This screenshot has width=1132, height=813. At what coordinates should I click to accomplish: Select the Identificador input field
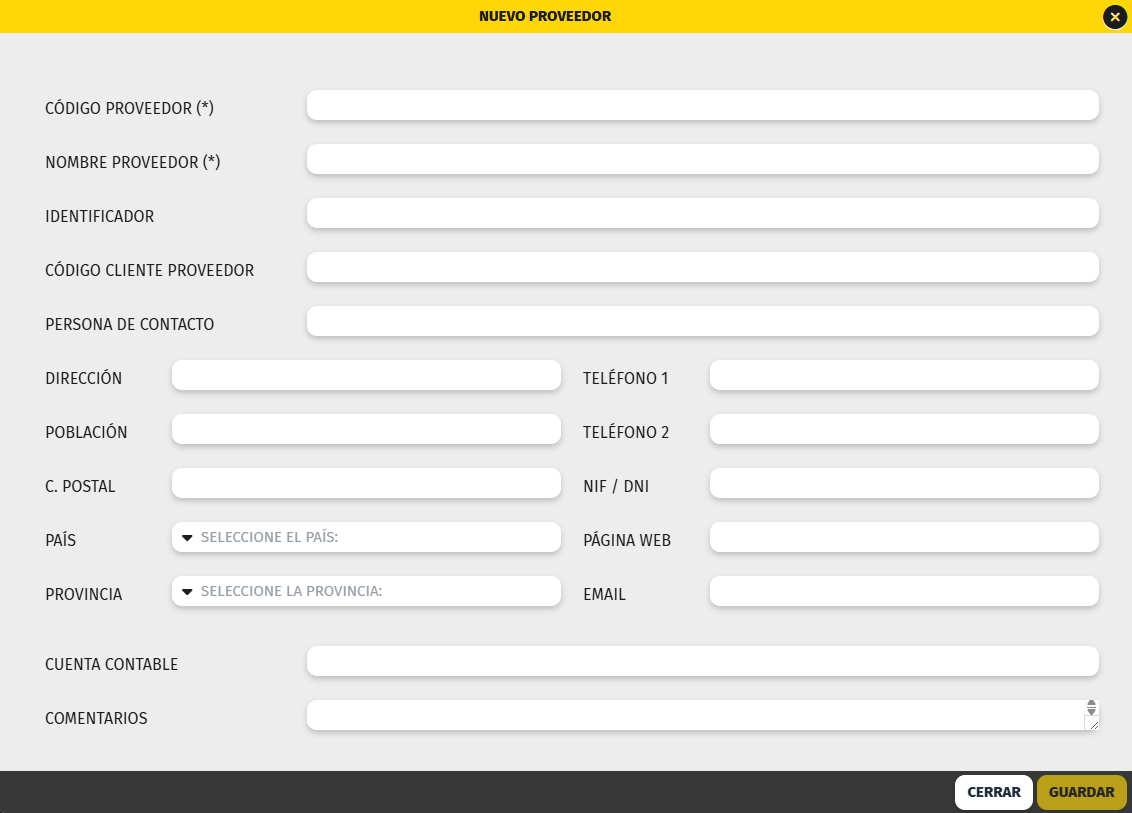702,214
